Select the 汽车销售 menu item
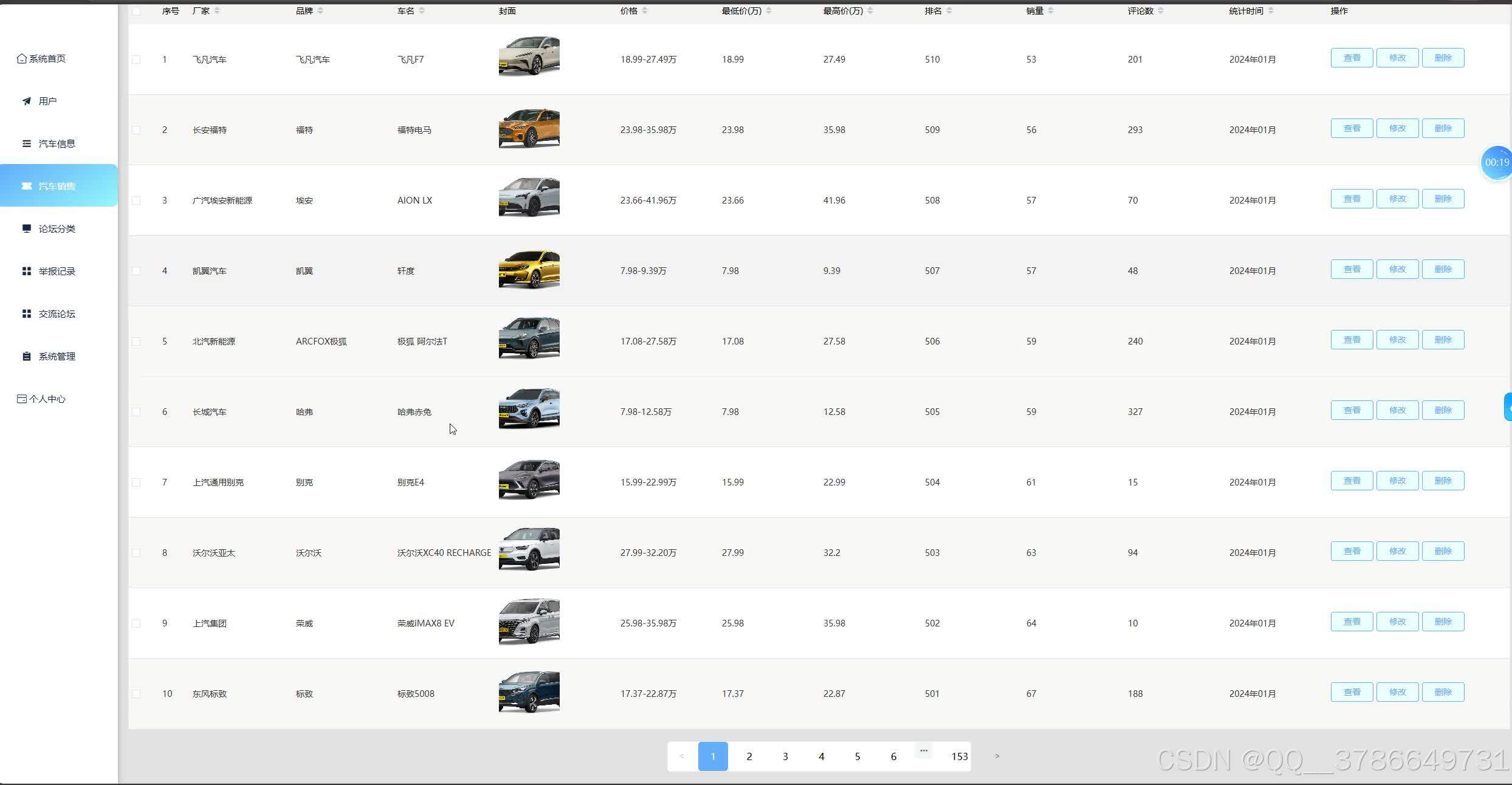This screenshot has width=1512, height=785. pyautogui.click(x=59, y=185)
